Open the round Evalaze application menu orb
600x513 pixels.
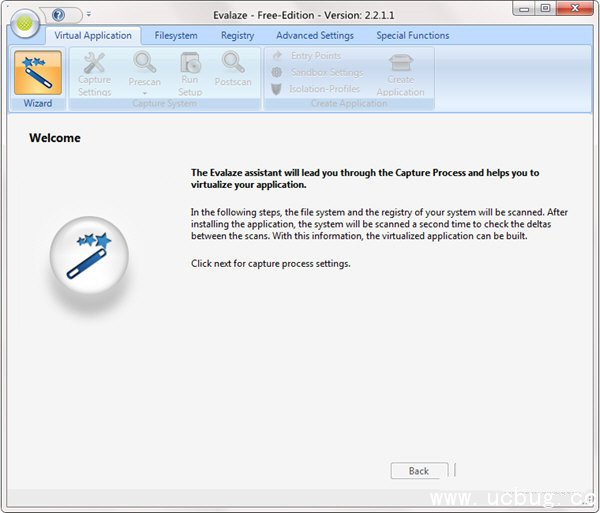tap(24, 24)
